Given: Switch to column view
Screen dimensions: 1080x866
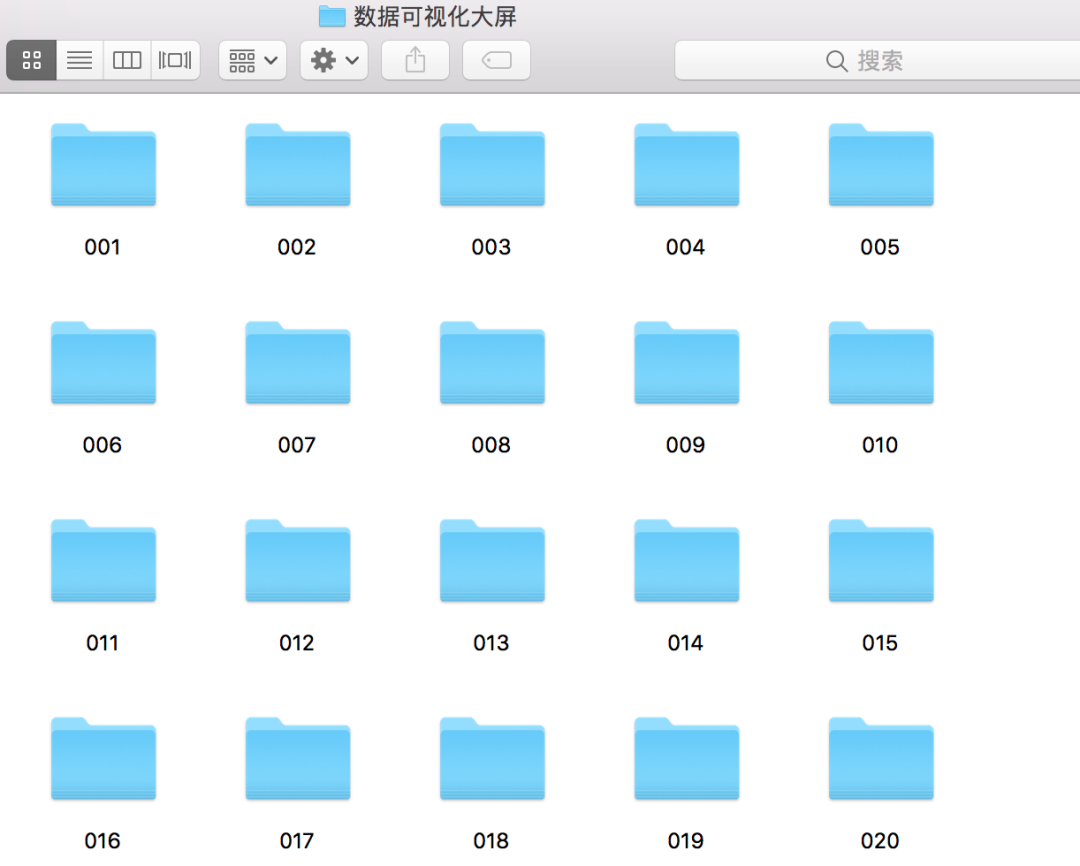Looking at the screenshot, I should pos(127,61).
